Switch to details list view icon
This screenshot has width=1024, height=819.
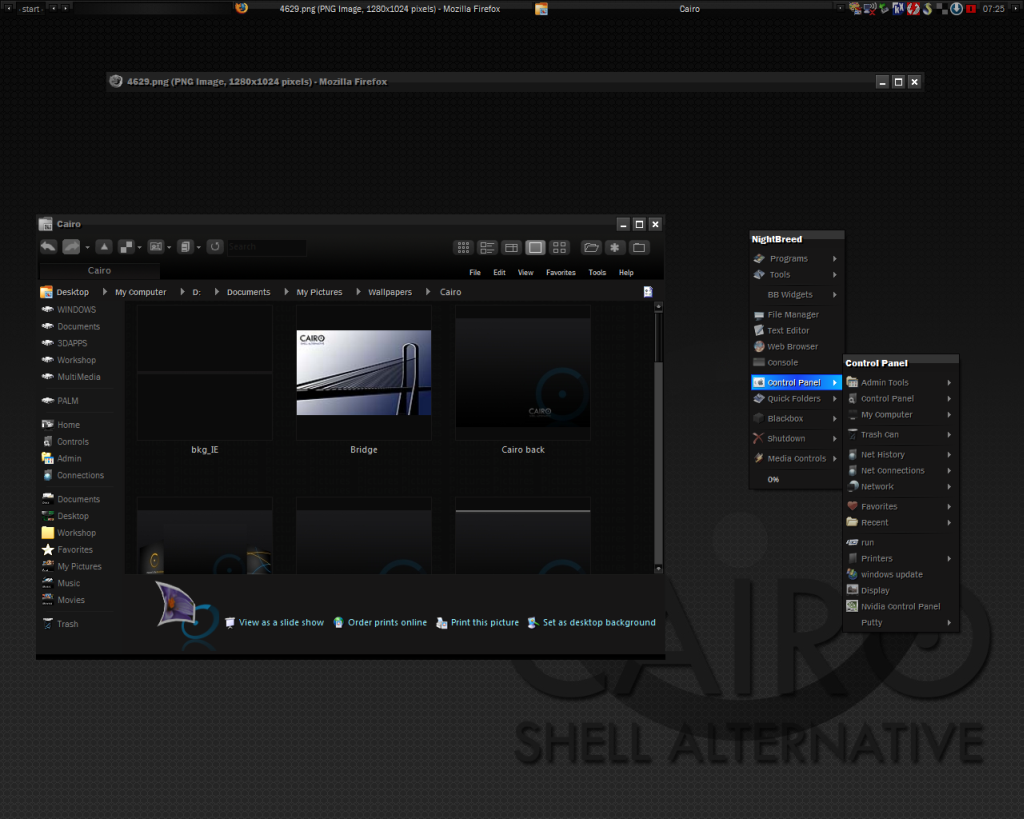(x=487, y=248)
